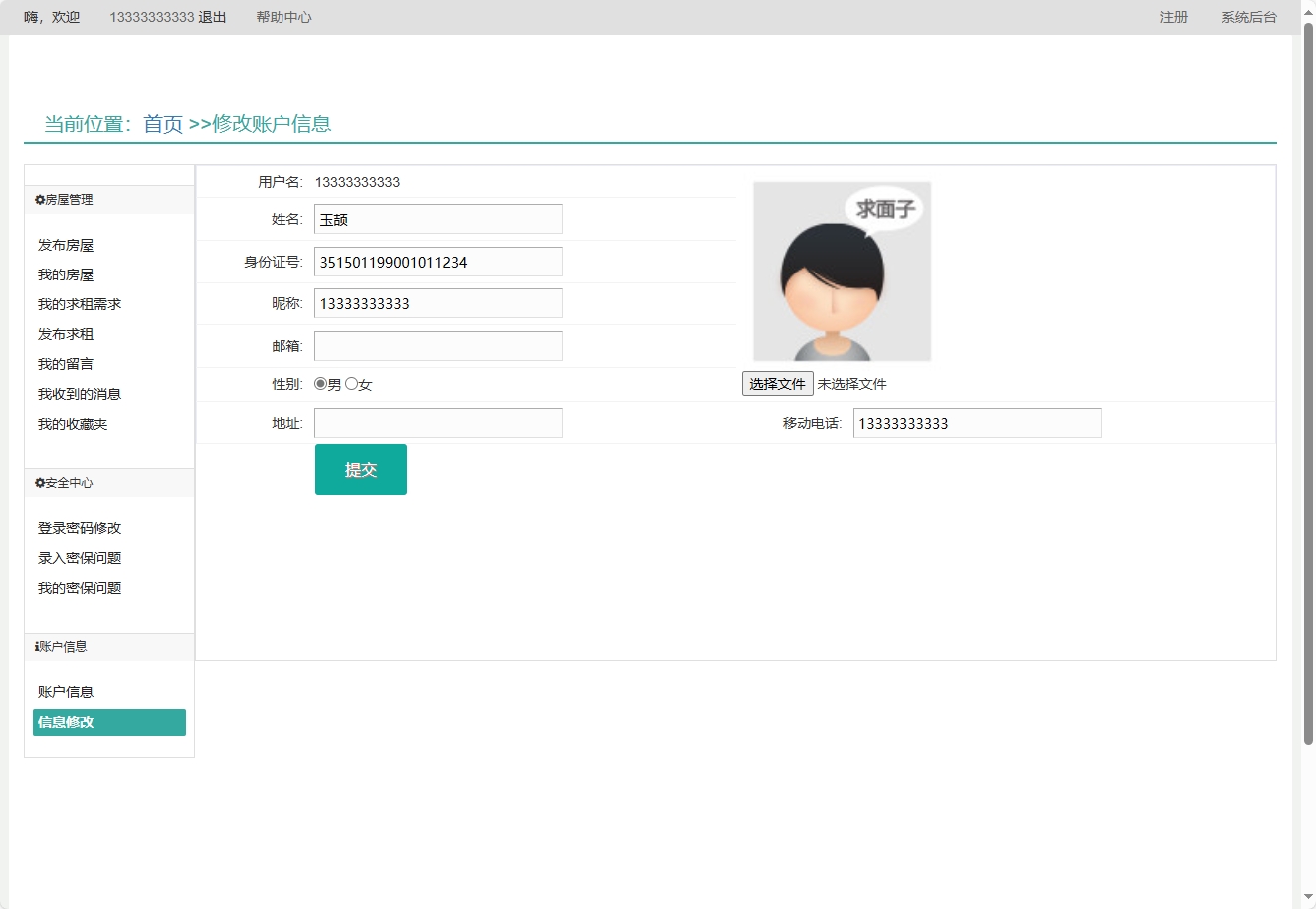1316x909 pixels.
Task: Select the 男 gender radio button
Action: [319, 383]
